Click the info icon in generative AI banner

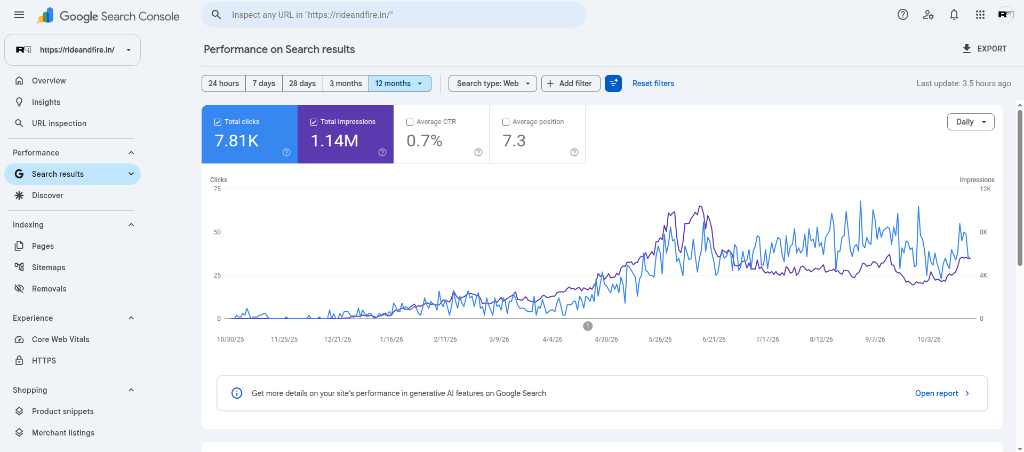[x=236, y=393]
